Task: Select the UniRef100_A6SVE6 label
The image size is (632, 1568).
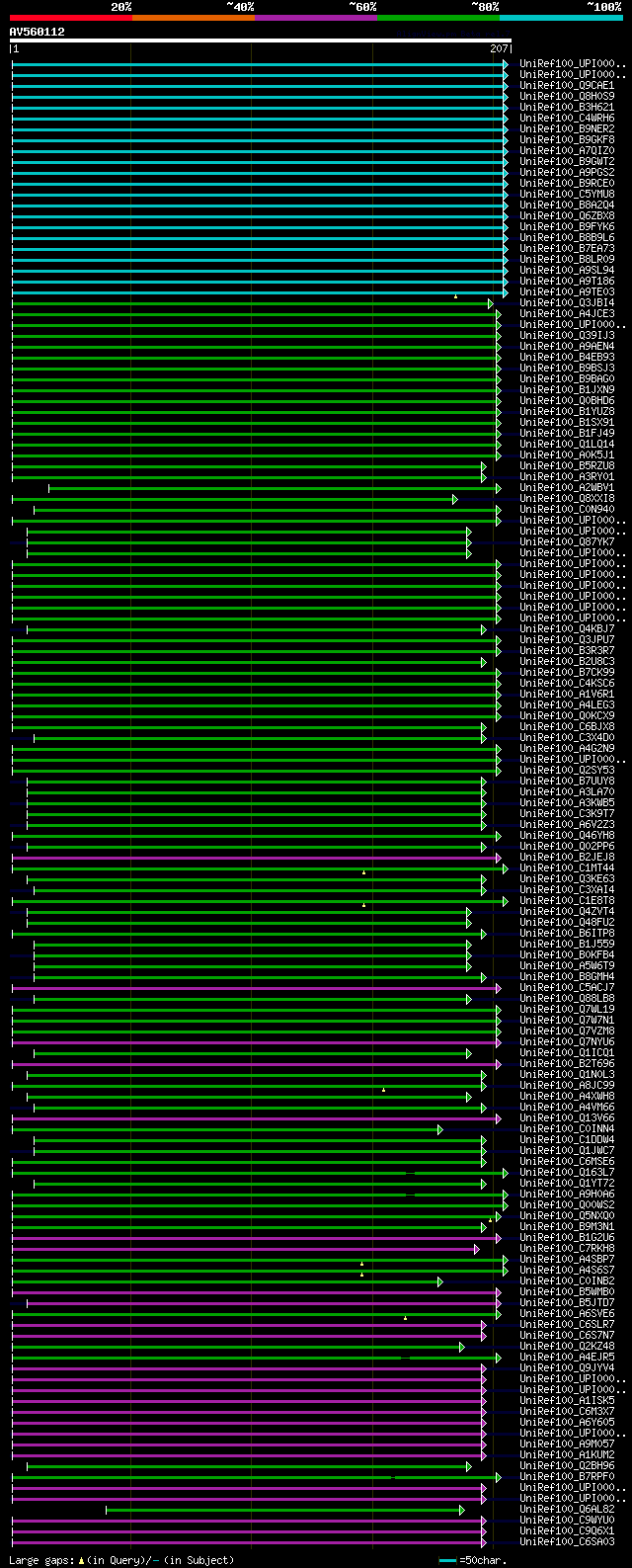Action: tap(567, 1314)
